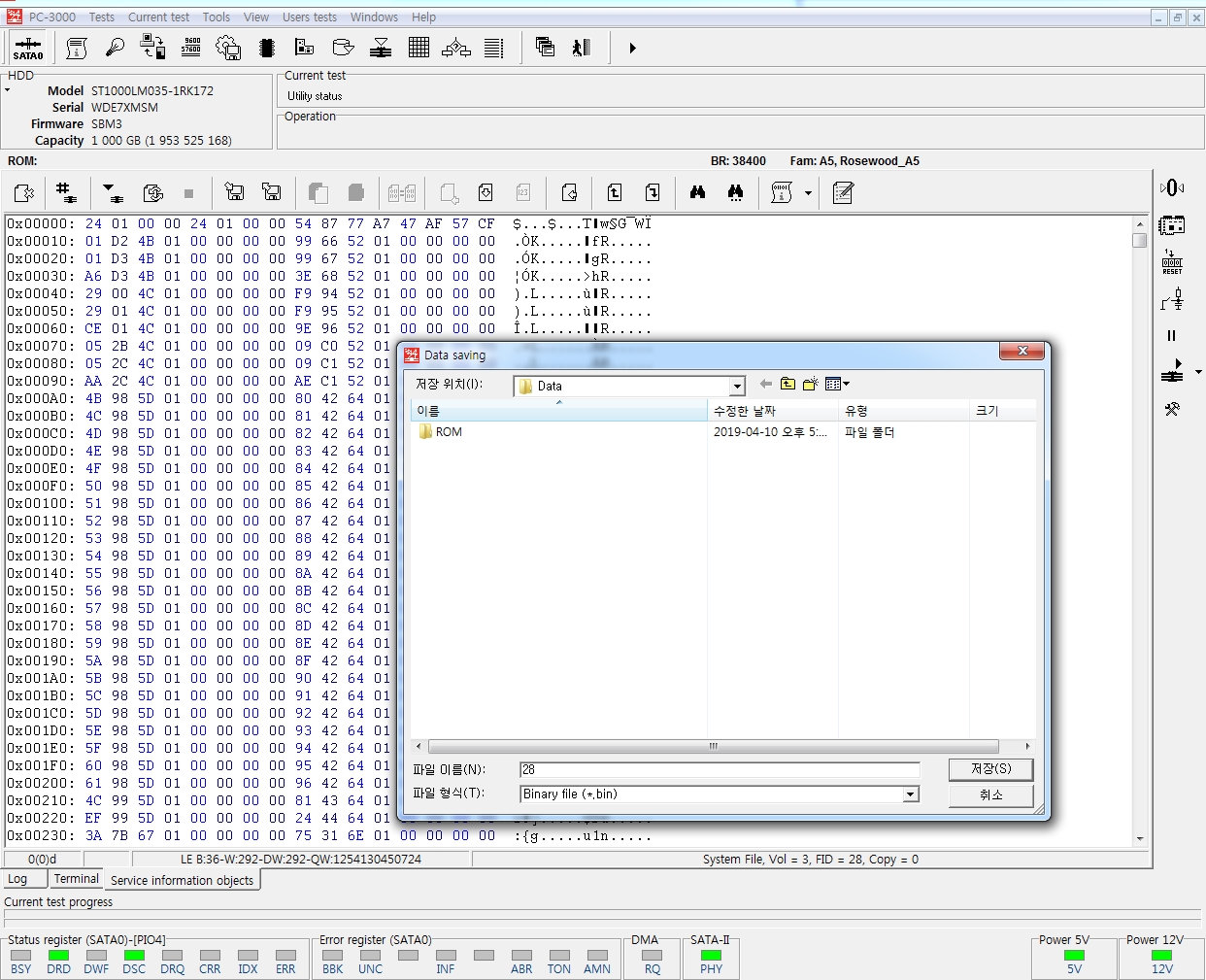The height and width of the screenshot is (980, 1206).
Task: Sort by the 수정한 날짜 column header
Action: pos(773,411)
